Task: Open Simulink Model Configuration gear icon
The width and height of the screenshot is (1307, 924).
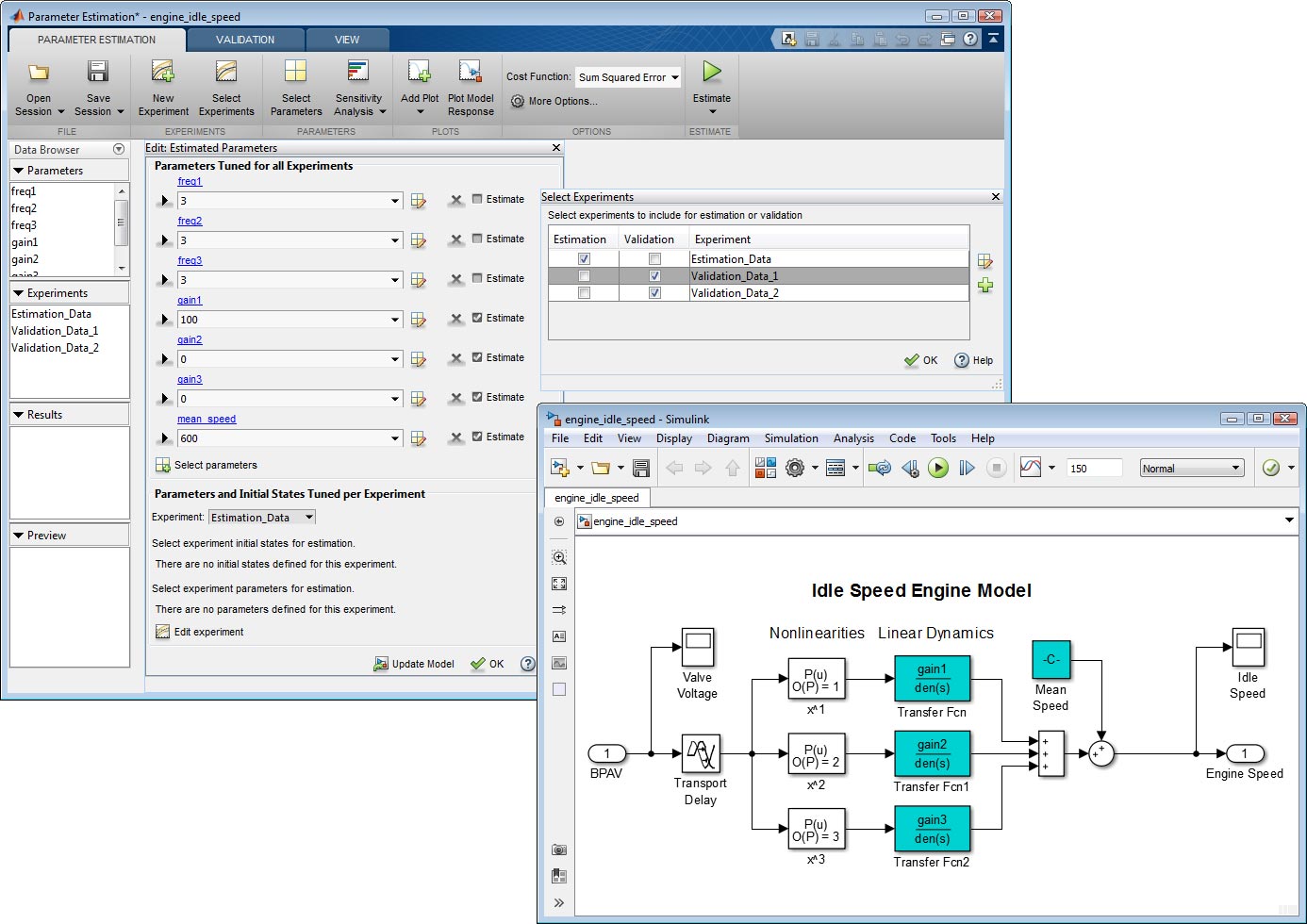Action: click(795, 468)
